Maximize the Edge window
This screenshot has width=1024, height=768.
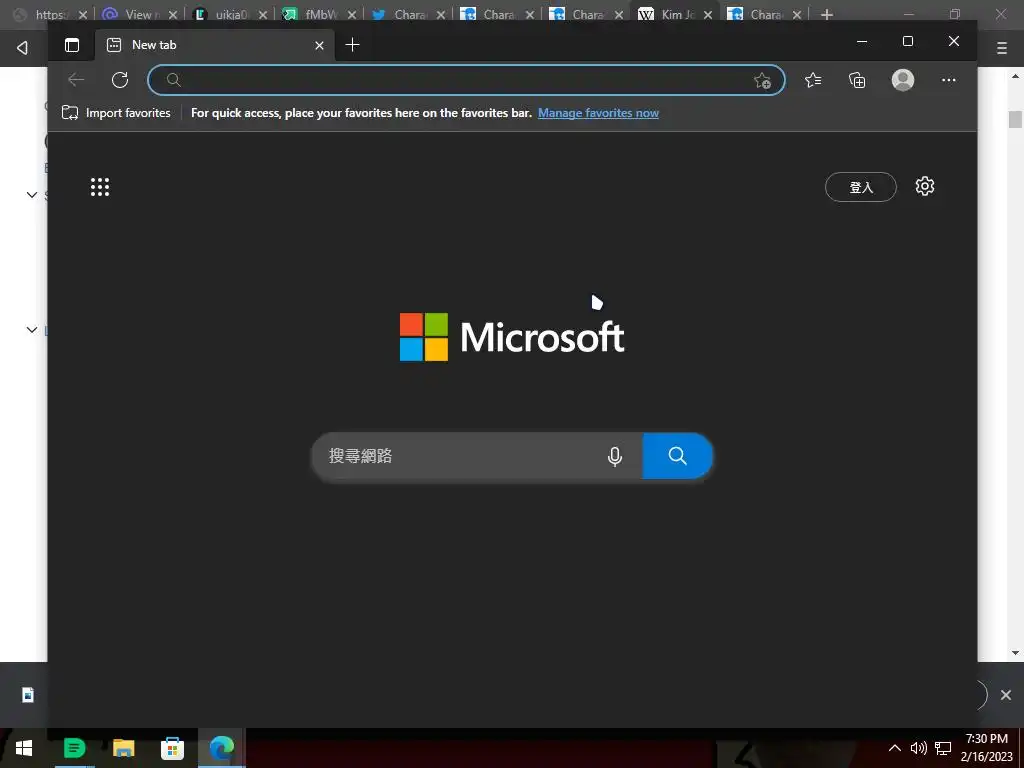908,41
